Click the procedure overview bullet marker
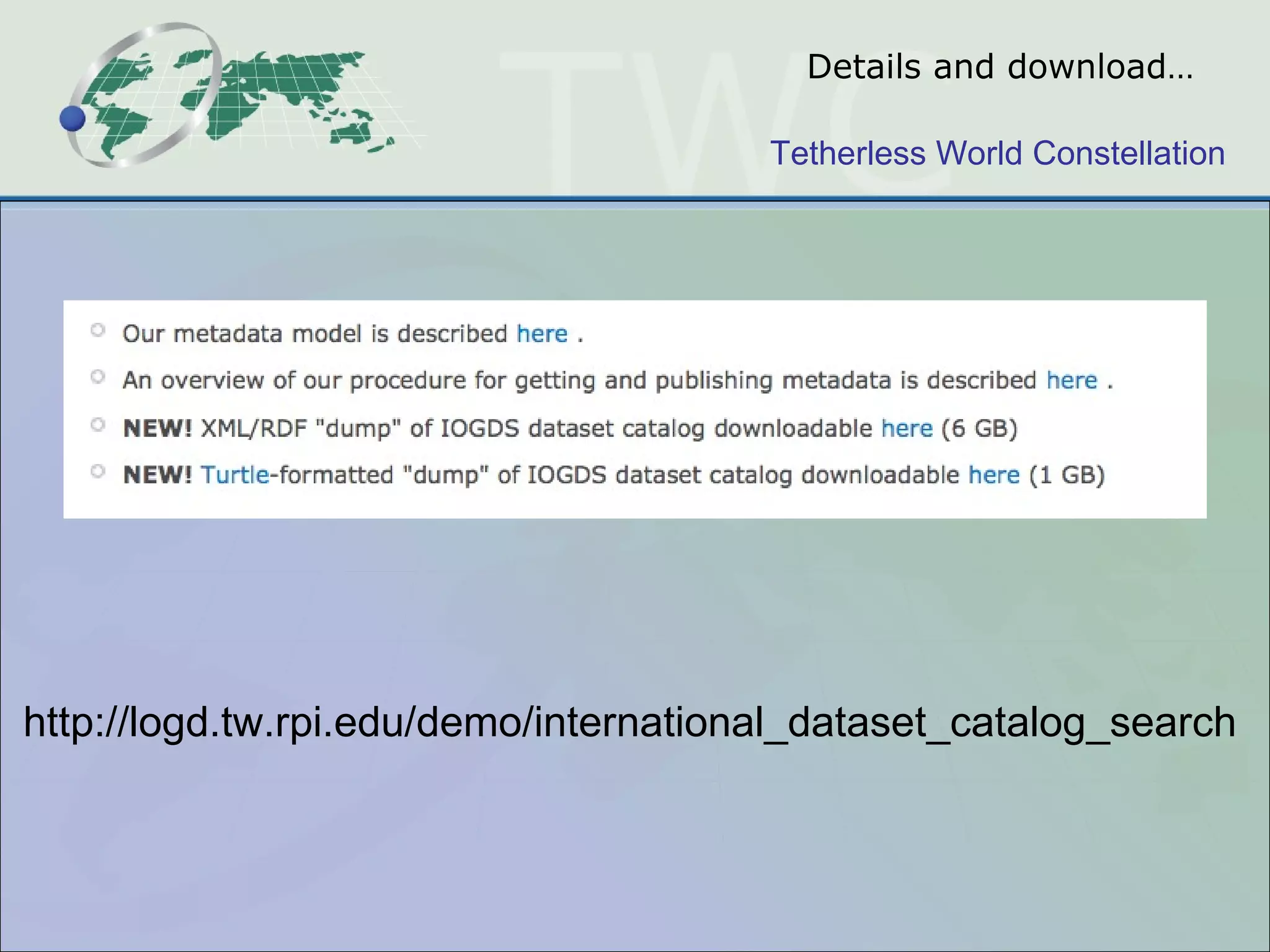 (x=98, y=377)
